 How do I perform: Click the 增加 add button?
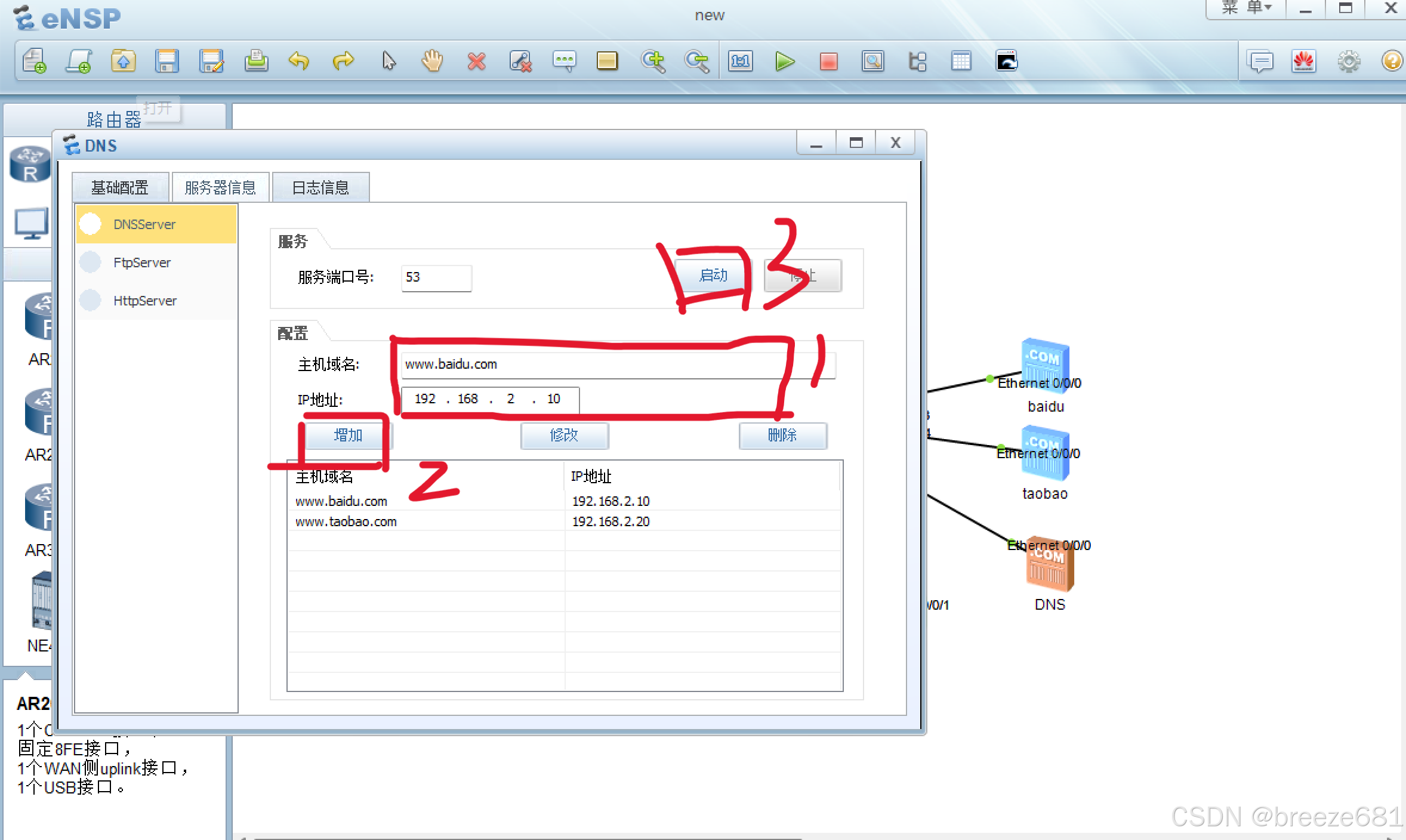[x=348, y=436]
